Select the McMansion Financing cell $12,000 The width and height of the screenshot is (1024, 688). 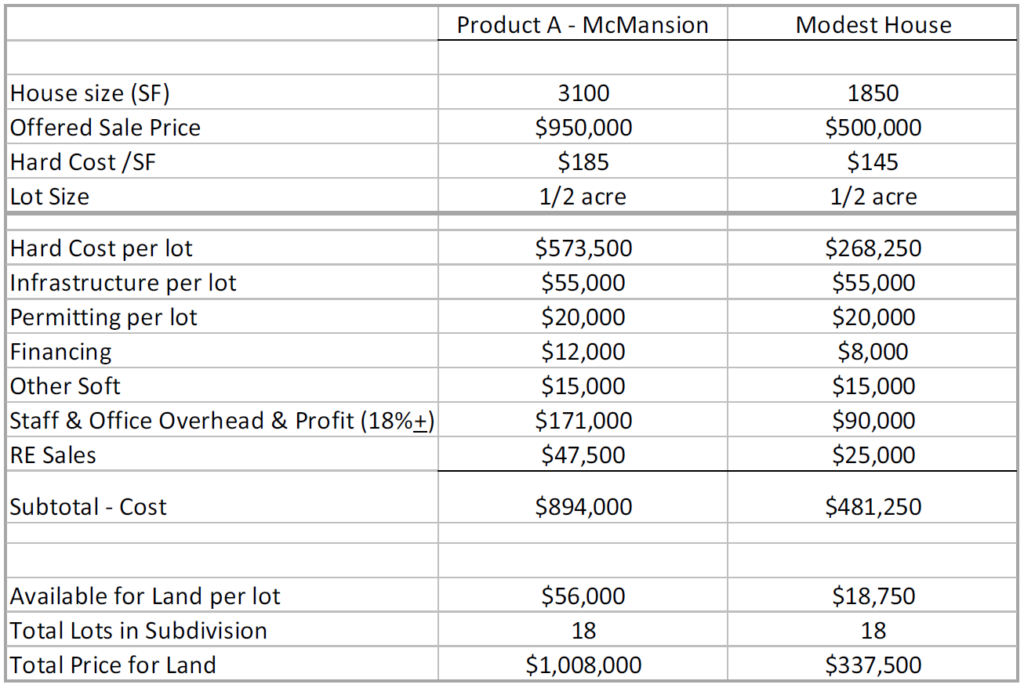pyautogui.click(x=582, y=352)
